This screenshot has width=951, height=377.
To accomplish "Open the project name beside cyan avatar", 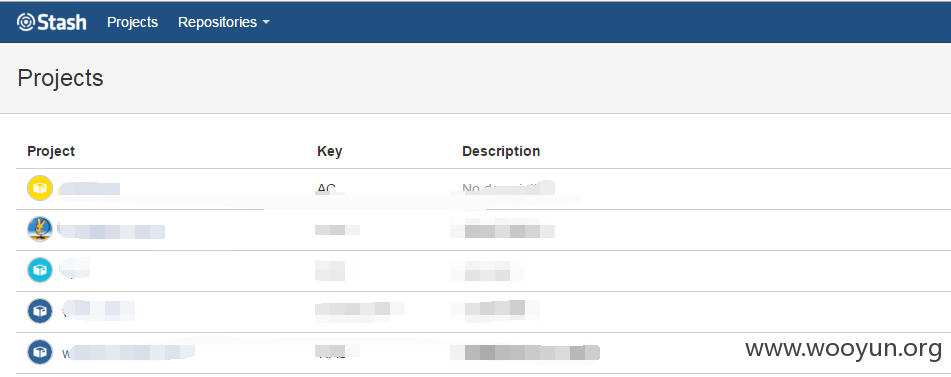I will click(x=75, y=269).
